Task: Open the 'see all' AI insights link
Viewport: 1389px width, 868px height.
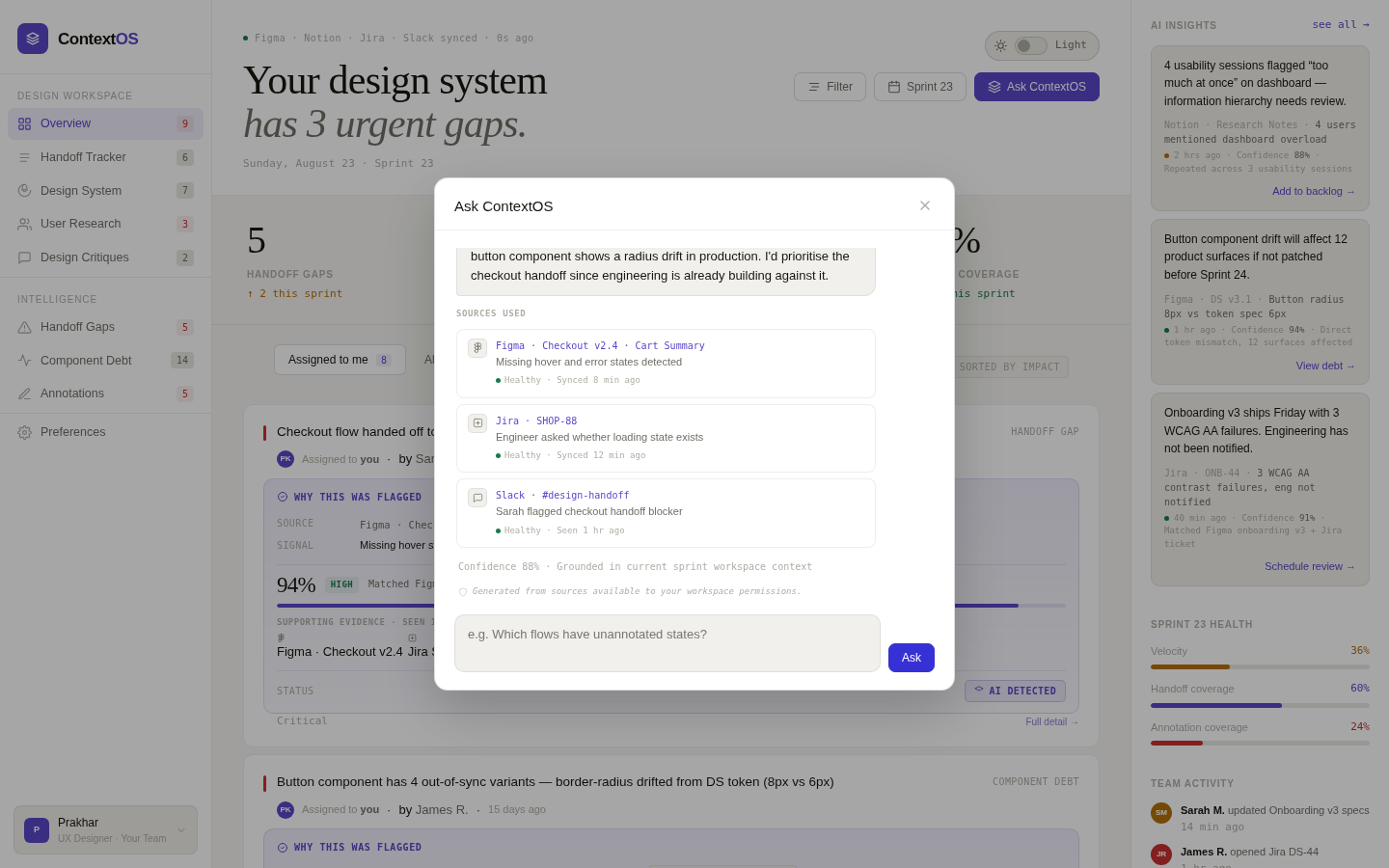Action: point(1341,25)
